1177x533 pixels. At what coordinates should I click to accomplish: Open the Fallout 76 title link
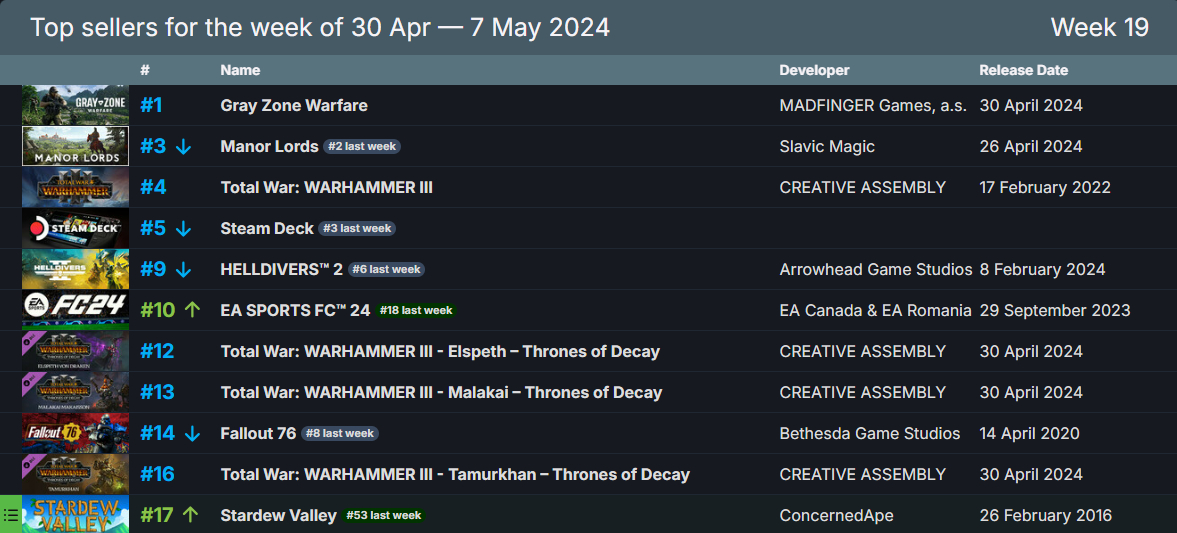(258, 433)
